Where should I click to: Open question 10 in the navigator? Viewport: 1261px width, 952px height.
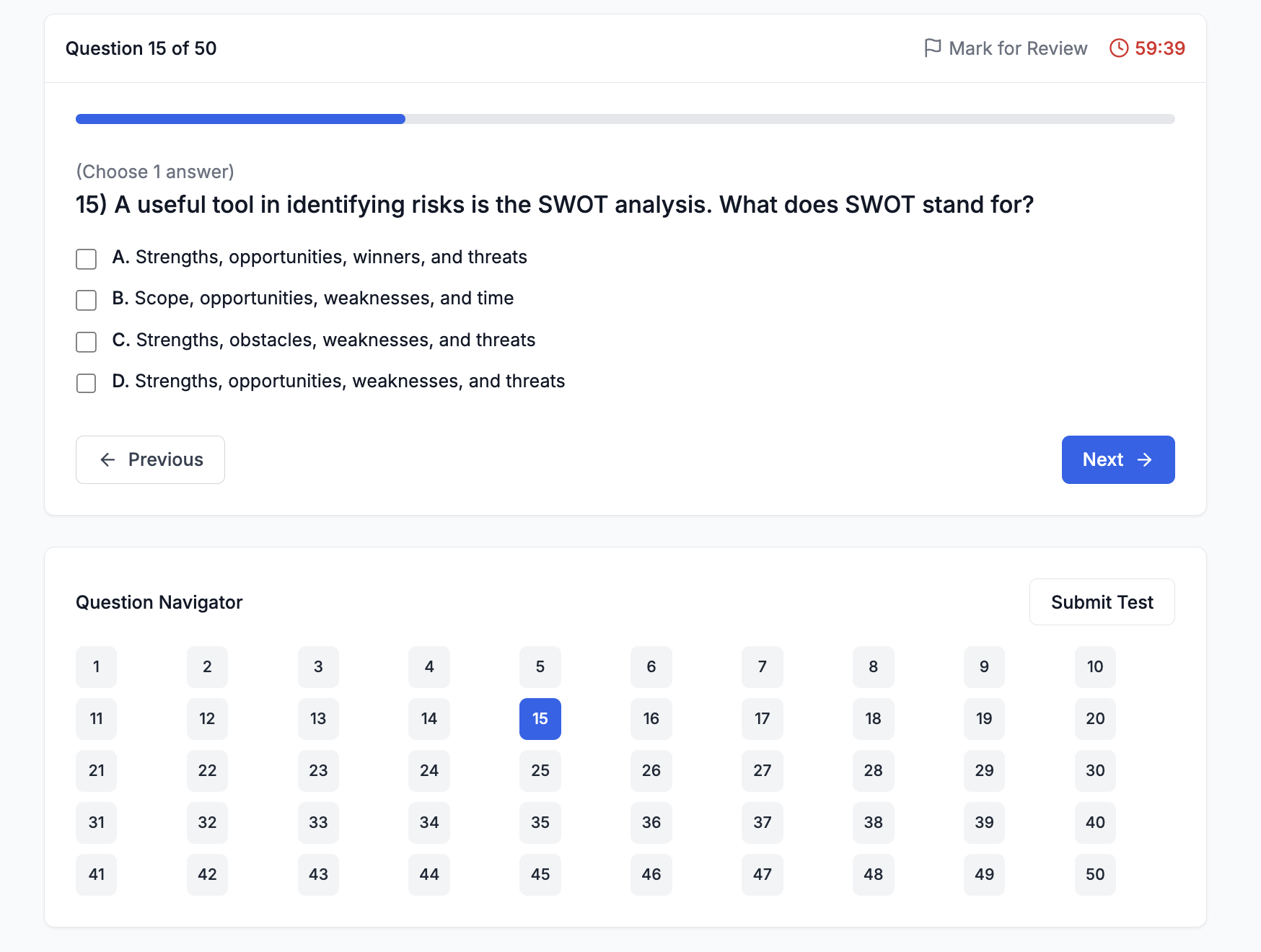(1094, 667)
